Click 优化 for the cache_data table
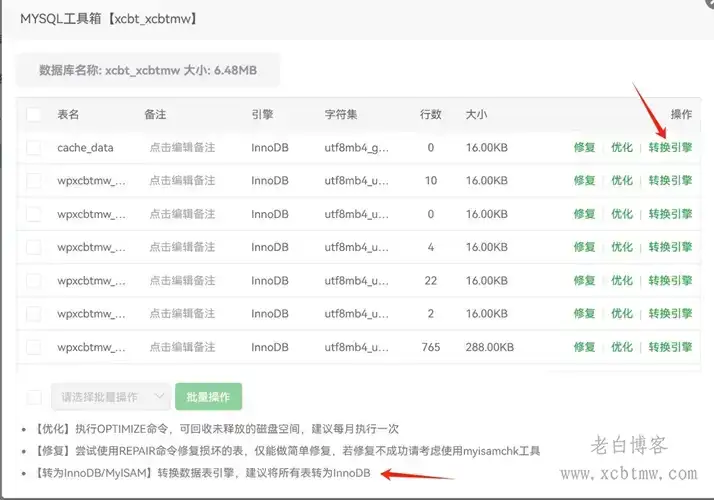Viewport: 714px width, 500px height. (x=622, y=148)
